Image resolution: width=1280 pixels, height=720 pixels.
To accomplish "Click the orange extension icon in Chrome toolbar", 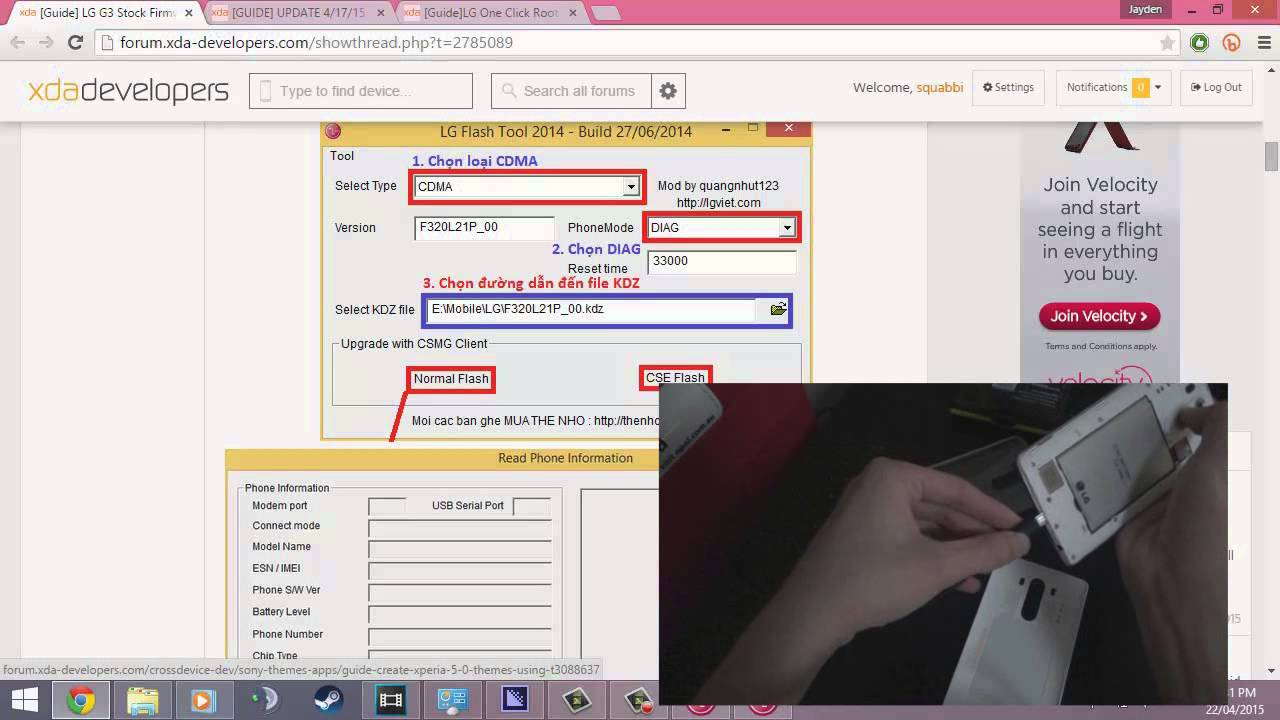I will 1231,43.
